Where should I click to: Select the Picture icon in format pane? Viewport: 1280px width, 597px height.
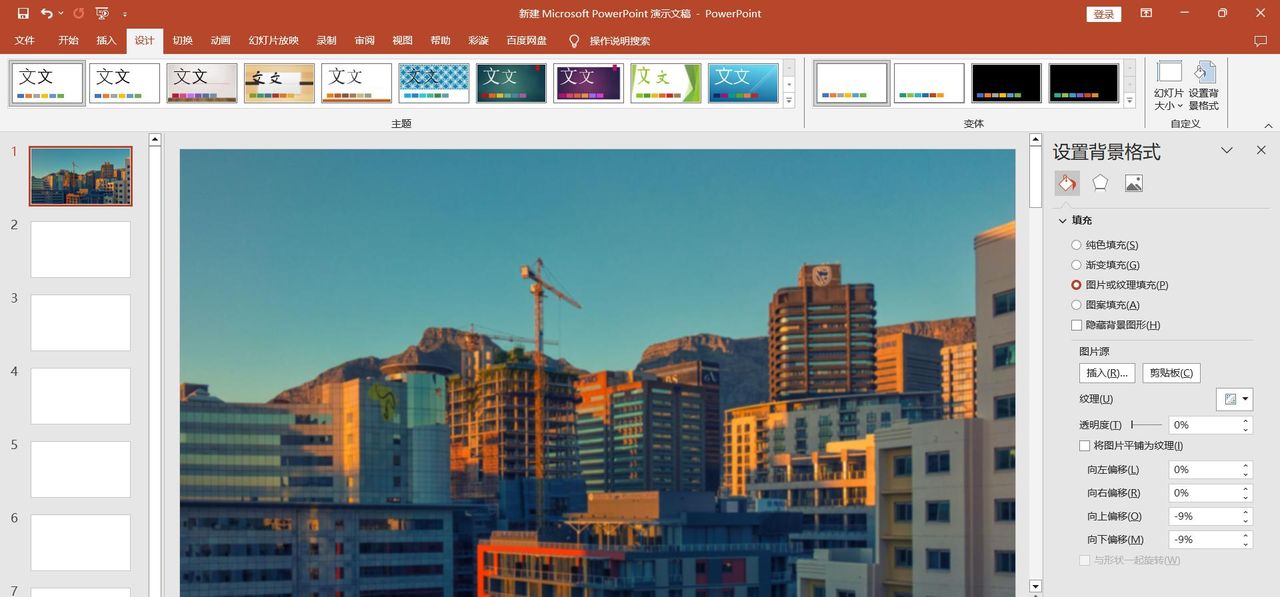point(1133,183)
